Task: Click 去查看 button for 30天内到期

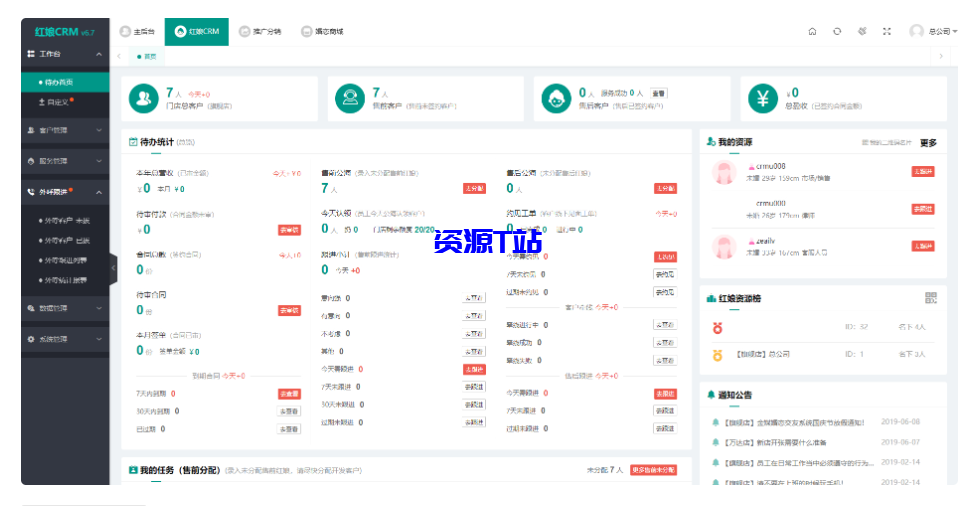Action: [x=289, y=411]
